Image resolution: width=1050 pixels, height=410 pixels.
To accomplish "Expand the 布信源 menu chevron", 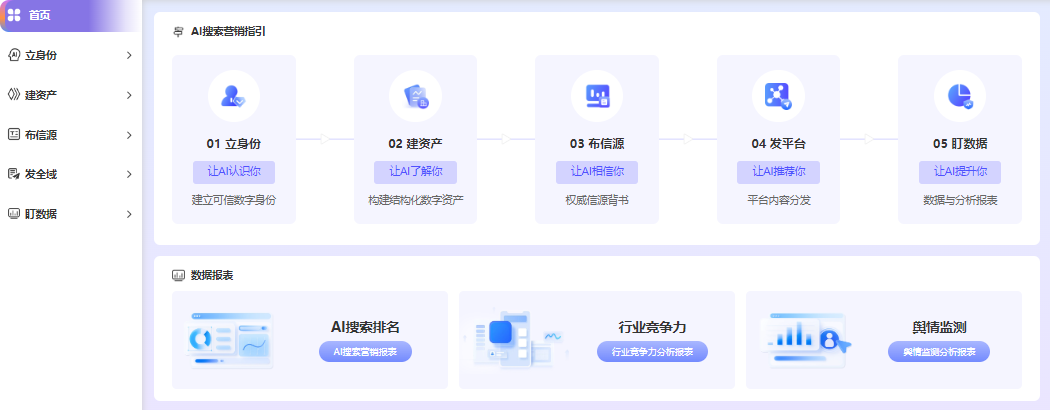I will pos(129,135).
